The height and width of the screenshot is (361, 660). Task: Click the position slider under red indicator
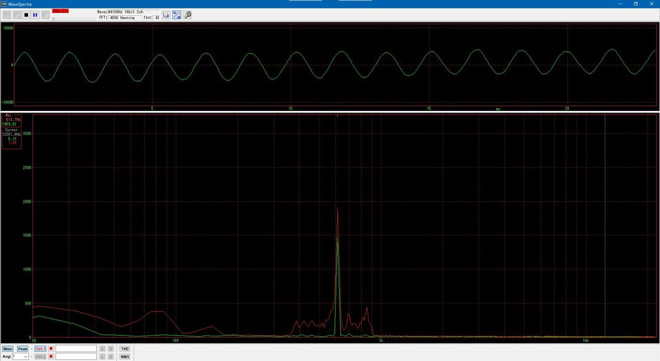[x=73, y=19]
